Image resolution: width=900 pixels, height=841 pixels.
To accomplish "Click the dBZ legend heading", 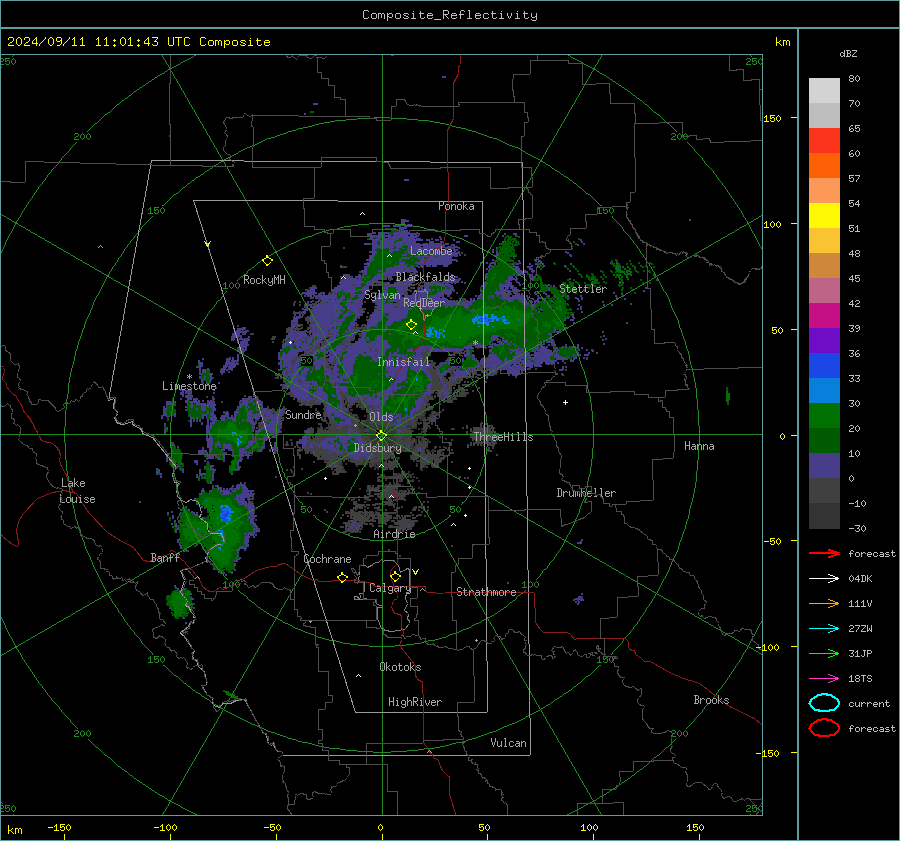I will point(848,53).
